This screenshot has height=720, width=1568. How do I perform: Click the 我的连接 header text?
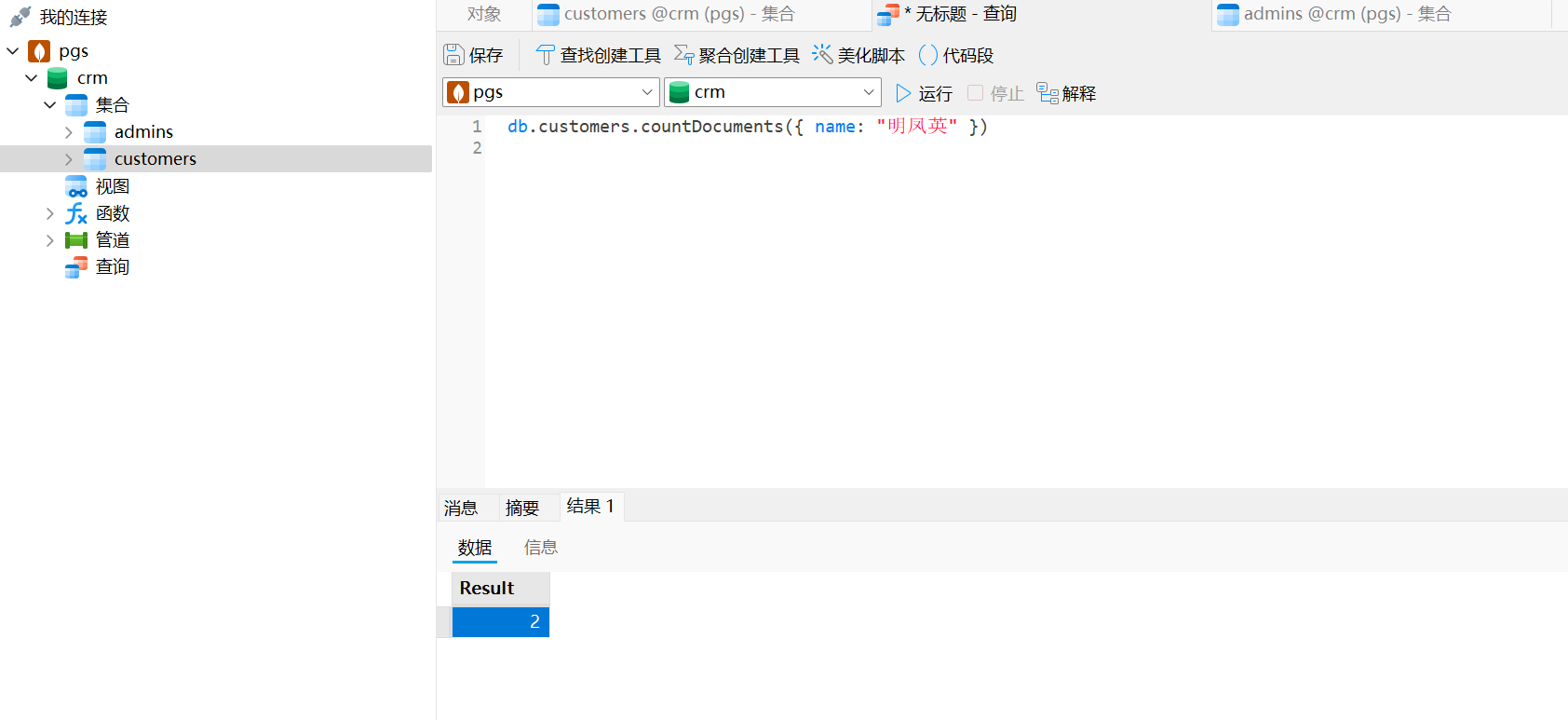pyautogui.click(x=74, y=18)
